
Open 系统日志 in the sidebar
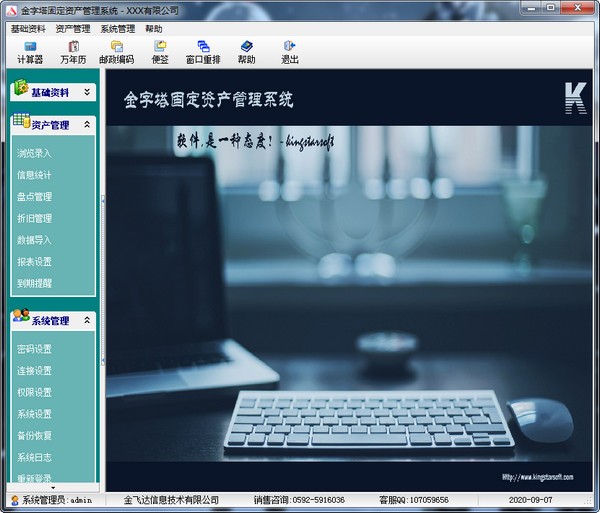click(x=34, y=458)
